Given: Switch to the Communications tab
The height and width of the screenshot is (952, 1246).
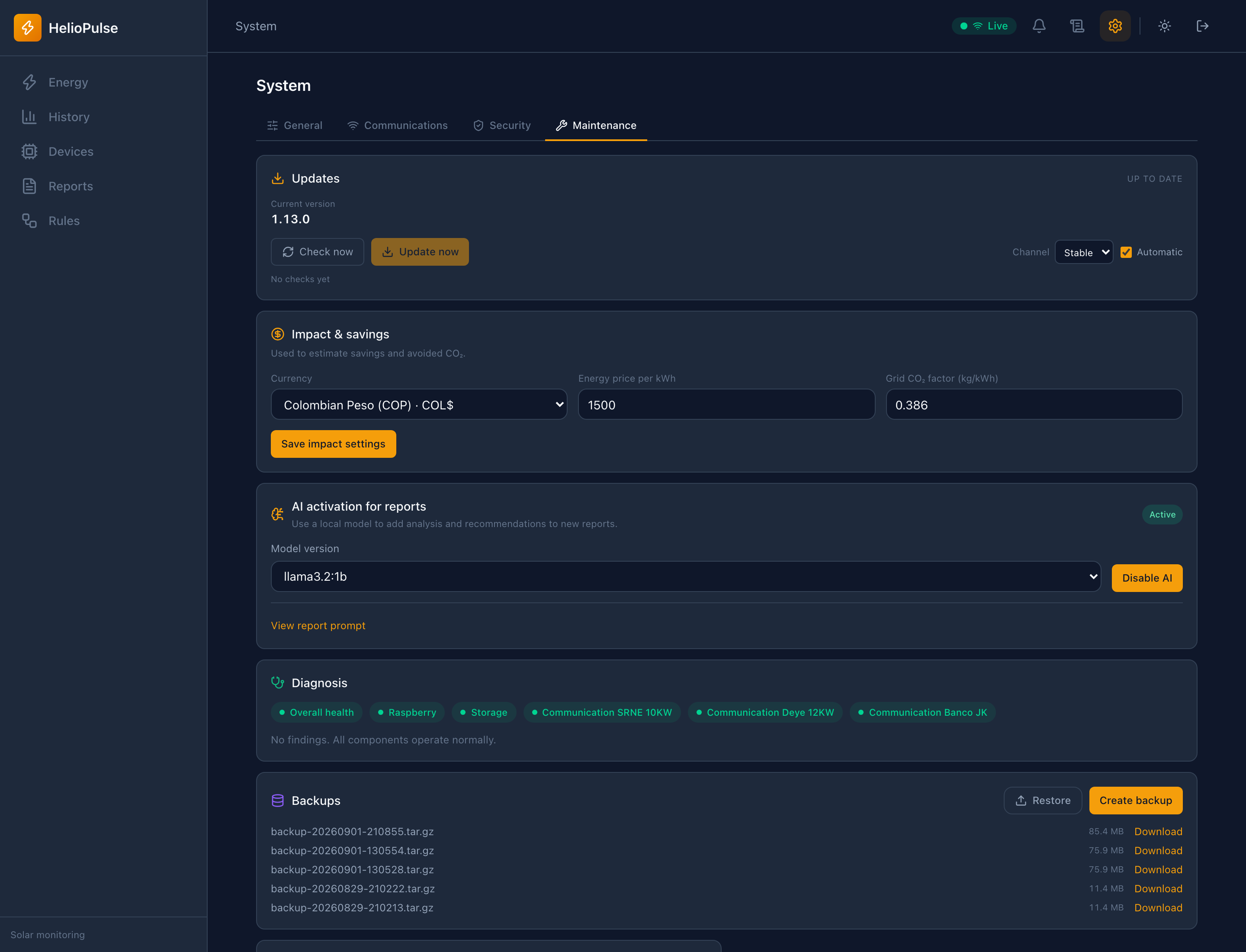Looking at the screenshot, I should pyautogui.click(x=397, y=125).
